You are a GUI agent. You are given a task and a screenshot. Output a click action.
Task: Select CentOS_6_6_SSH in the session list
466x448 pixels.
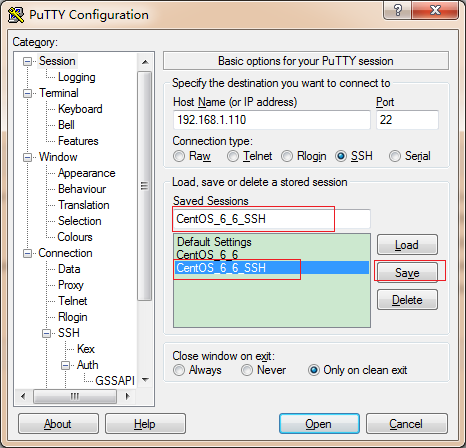pyautogui.click(x=272, y=268)
